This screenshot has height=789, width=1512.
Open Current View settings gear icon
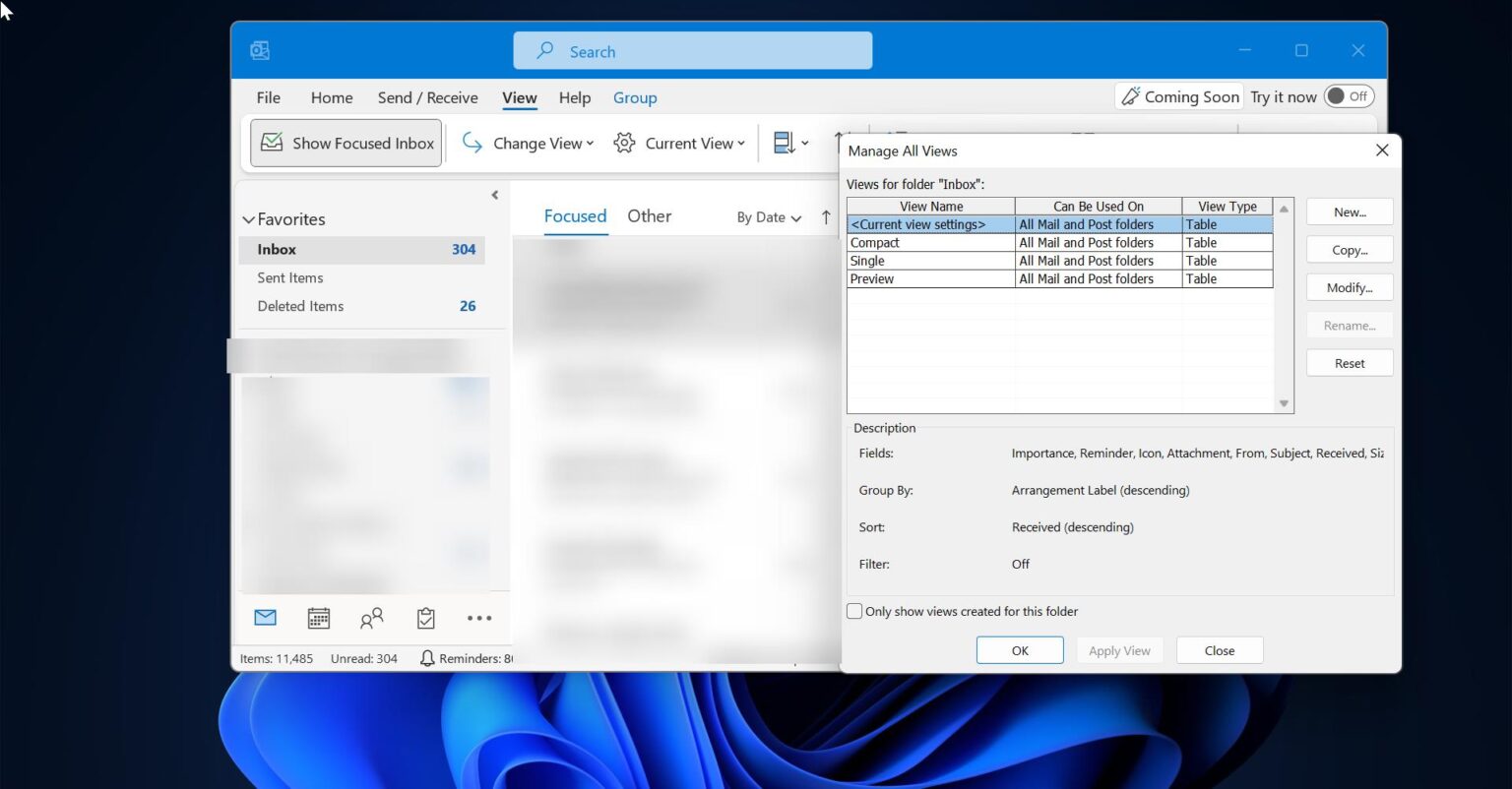[624, 143]
